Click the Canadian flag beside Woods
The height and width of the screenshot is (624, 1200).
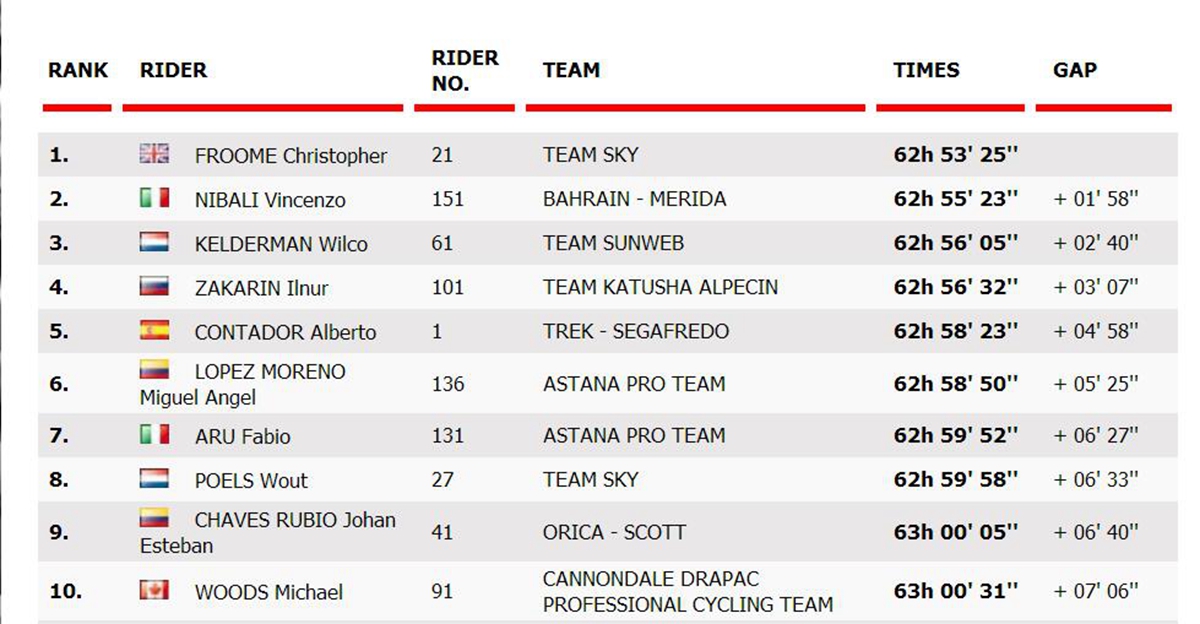[154, 590]
